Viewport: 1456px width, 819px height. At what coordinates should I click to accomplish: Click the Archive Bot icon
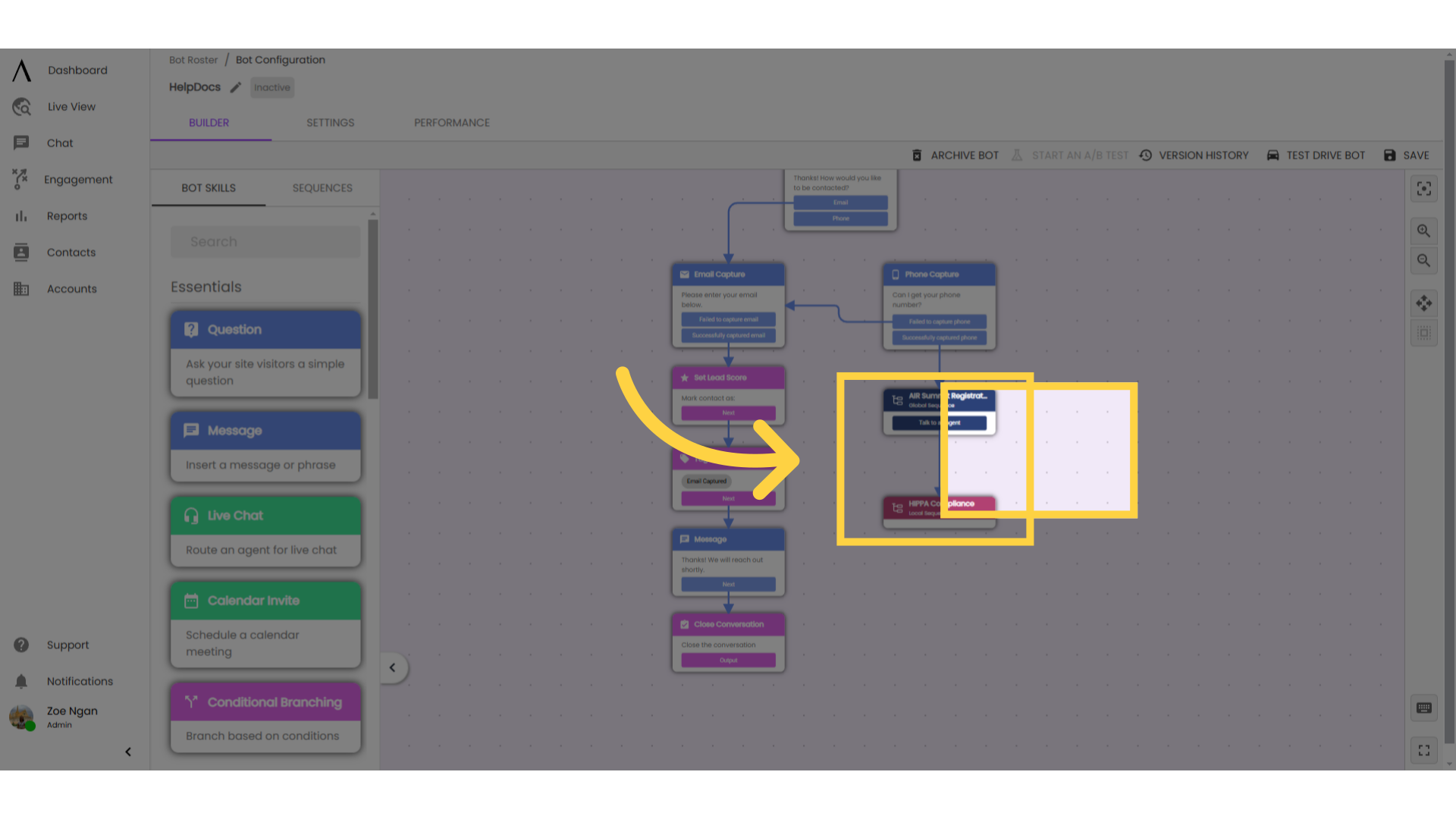(x=916, y=155)
